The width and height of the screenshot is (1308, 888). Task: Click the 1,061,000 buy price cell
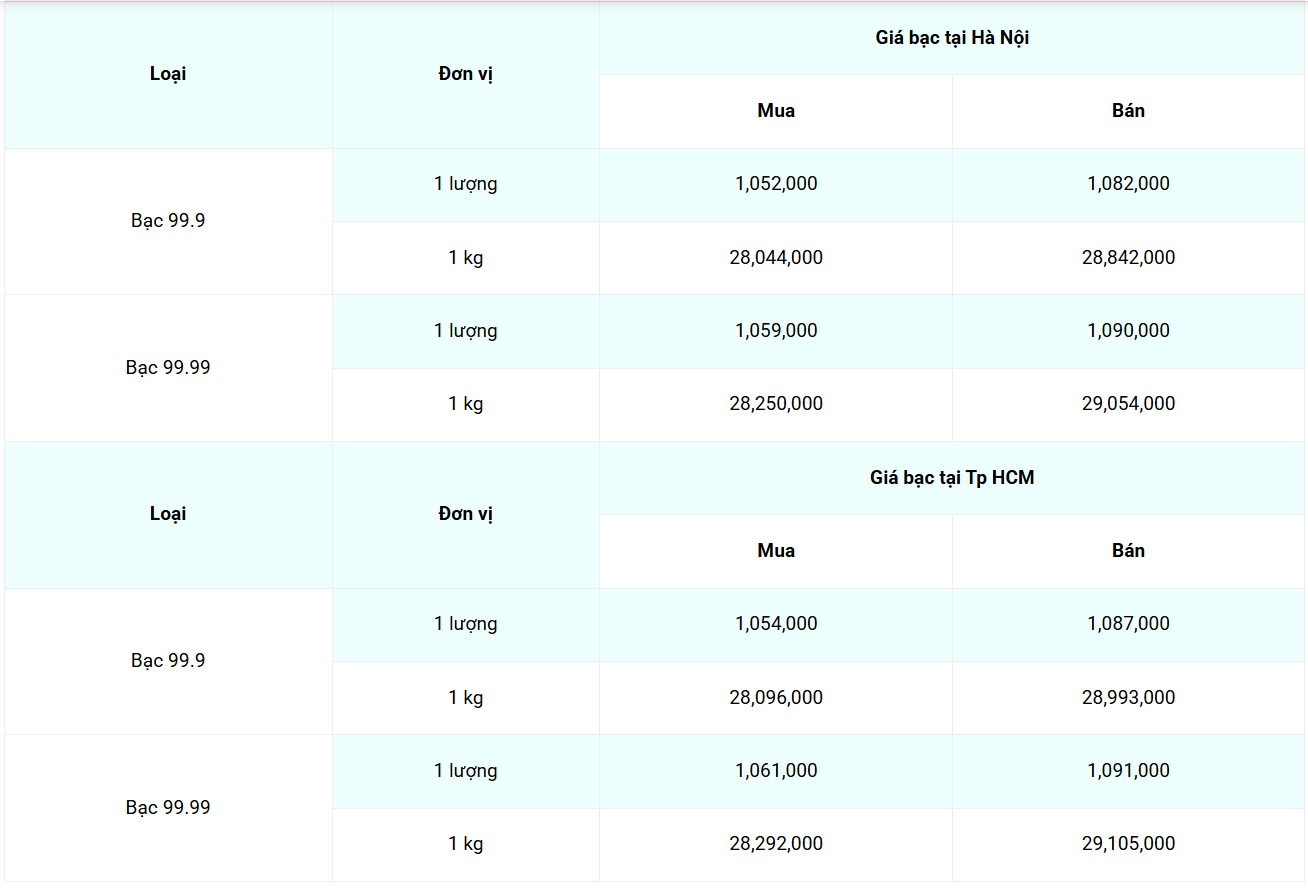(776, 771)
